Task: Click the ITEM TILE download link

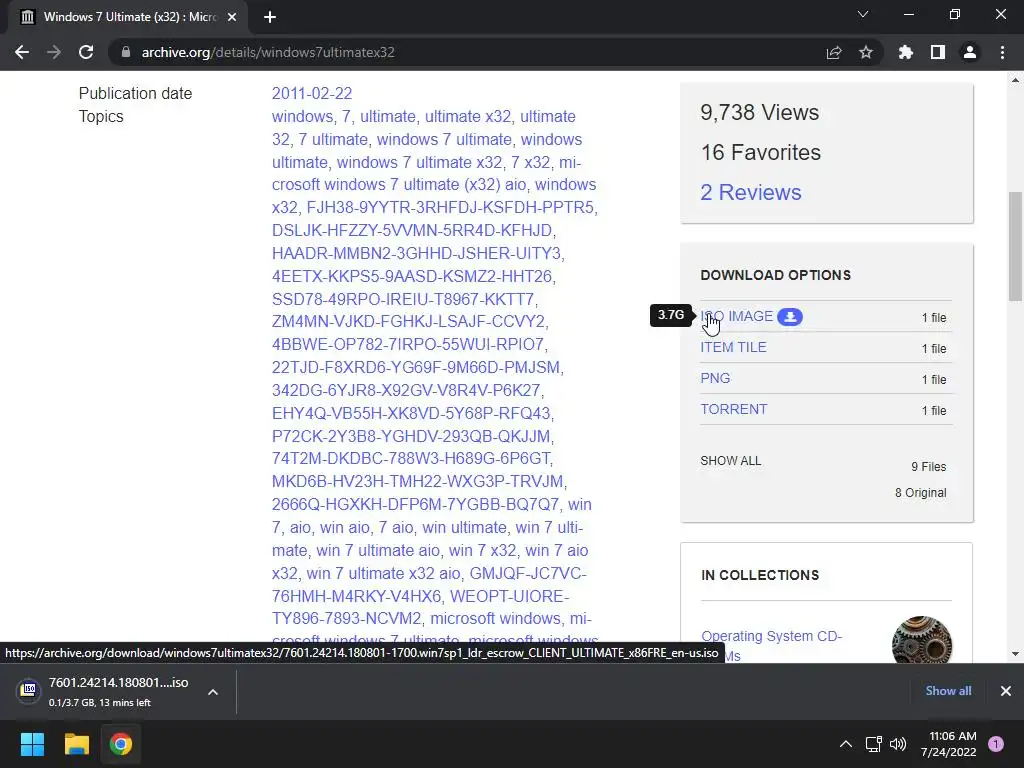Action: tap(733, 347)
